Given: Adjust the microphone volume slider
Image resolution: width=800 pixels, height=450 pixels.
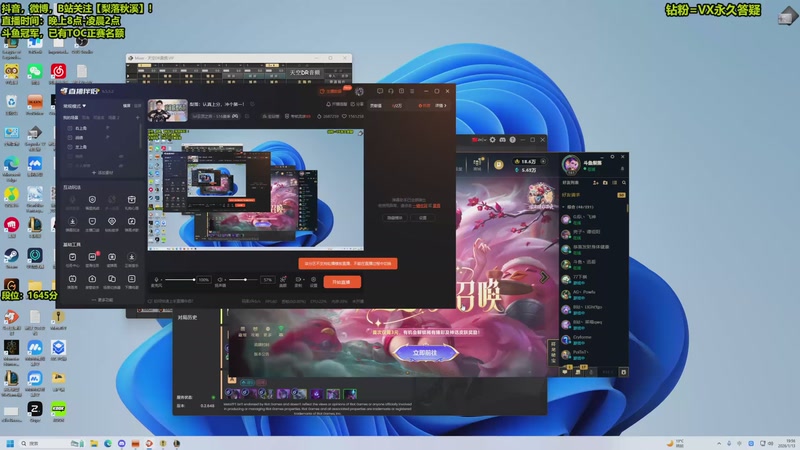Looking at the screenshot, I should pyautogui.click(x=180, y=280).
